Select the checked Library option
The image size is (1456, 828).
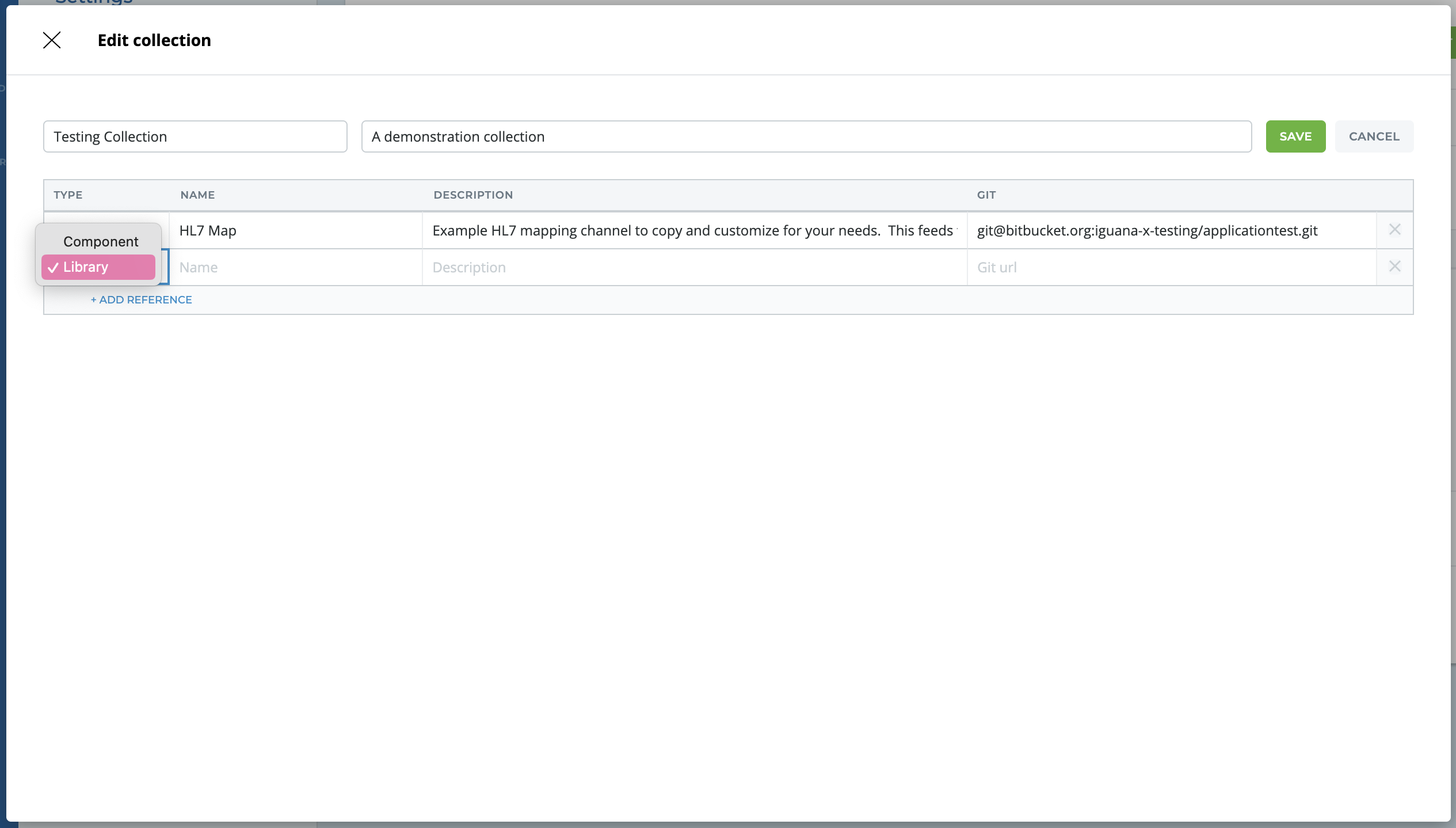click(98, 267)
